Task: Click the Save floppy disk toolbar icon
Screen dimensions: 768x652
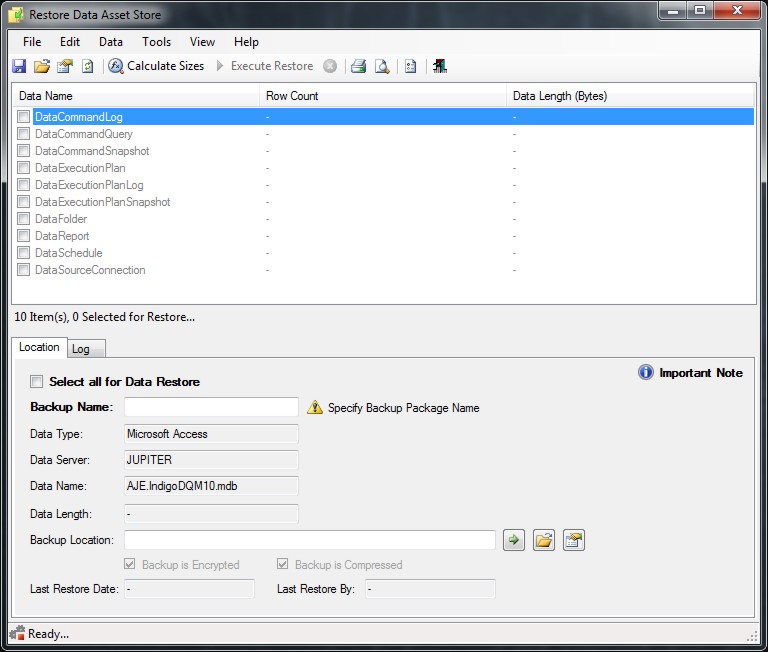Action: 19,66
